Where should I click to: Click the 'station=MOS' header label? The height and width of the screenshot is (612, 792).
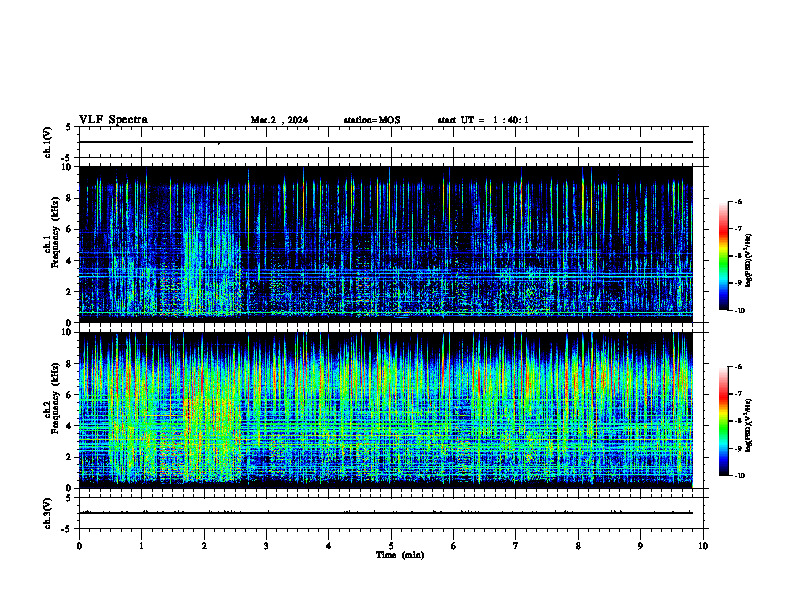(372, 120)
